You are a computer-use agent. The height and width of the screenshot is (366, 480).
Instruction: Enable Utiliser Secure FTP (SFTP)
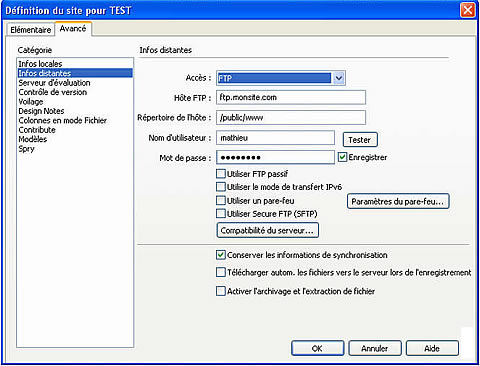click(x=221, y=213)
